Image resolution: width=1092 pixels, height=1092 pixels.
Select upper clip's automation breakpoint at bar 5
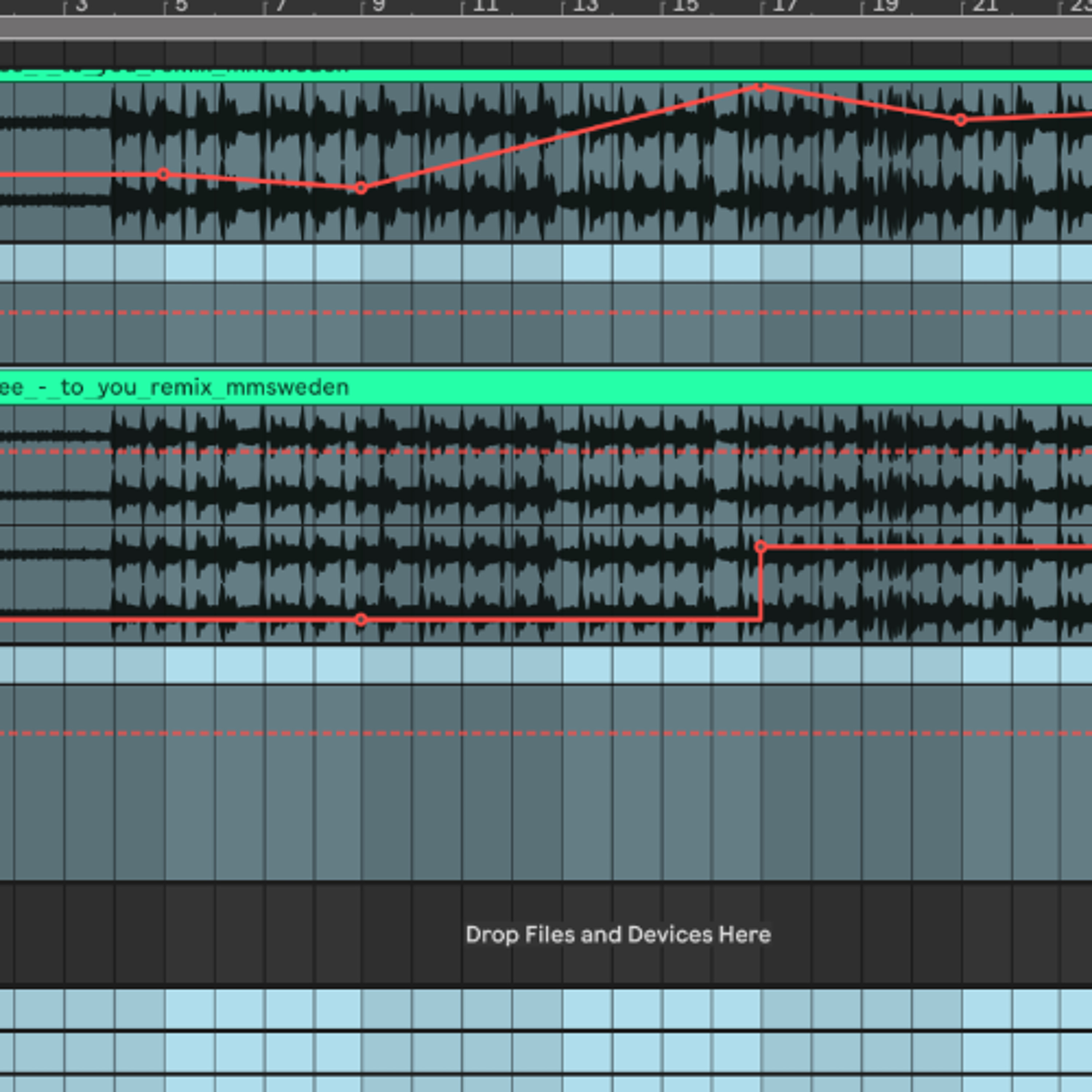tap(163, 174)
